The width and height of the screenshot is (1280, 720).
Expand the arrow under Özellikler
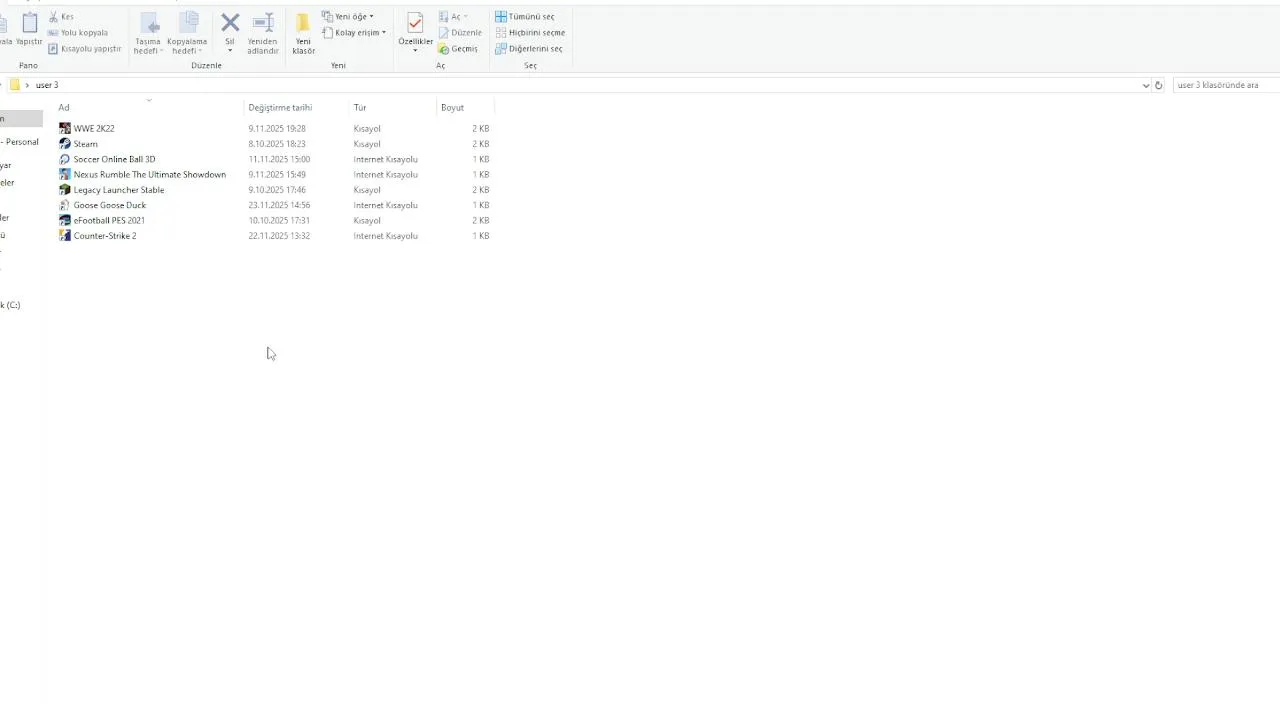415,51
